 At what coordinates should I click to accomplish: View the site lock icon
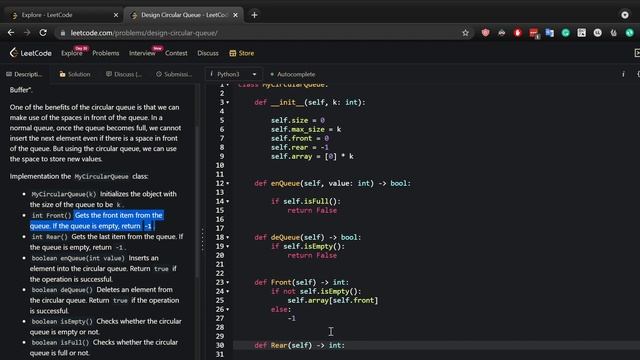tap(63, 33)
